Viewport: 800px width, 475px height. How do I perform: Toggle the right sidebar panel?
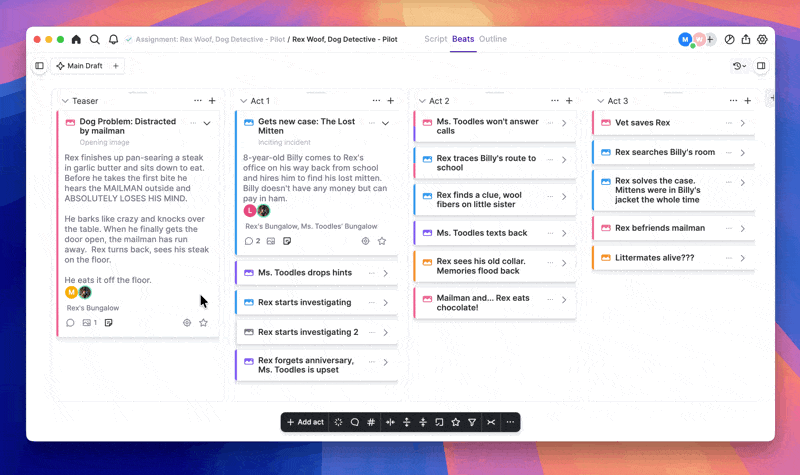pyautogui.click(x=761, y=66)
